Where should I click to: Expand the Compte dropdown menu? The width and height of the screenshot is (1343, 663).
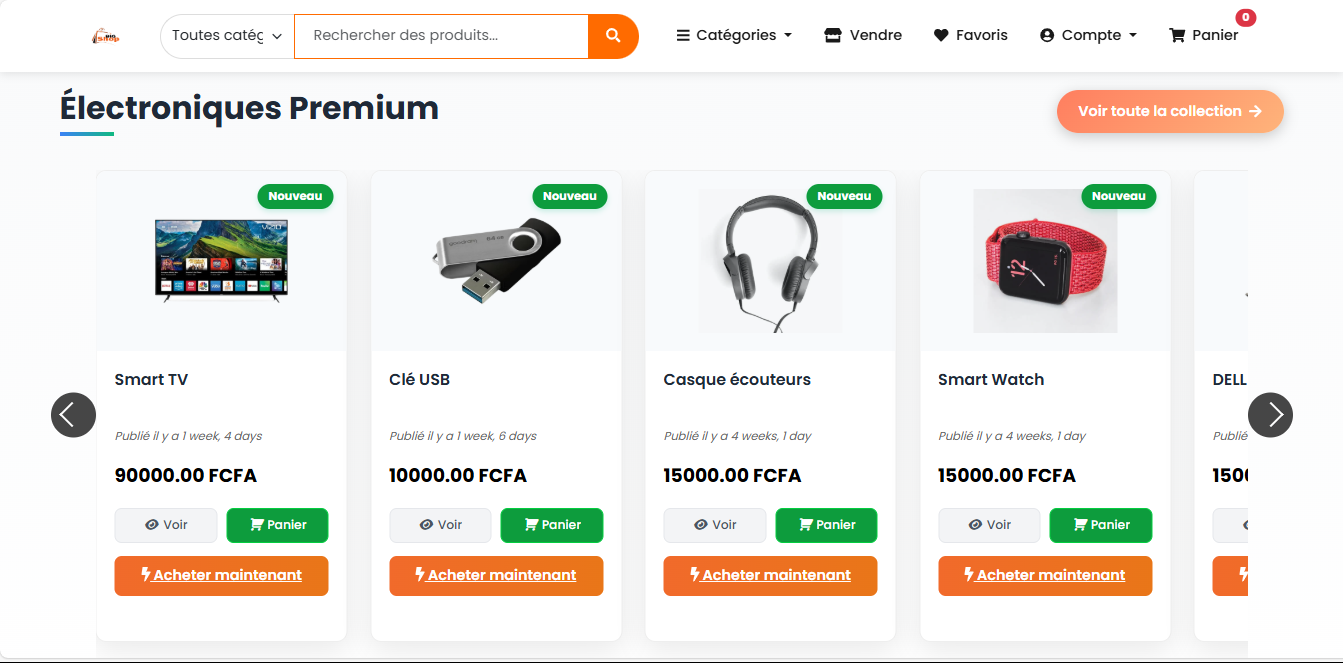1088,36
